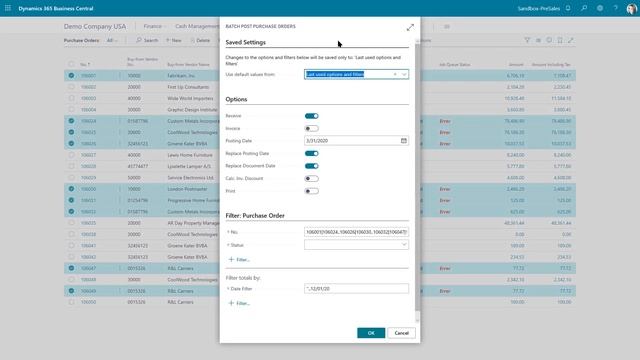Open the Posting Date calendar picker icon
The height and width of the screenshot is (360, 640).
(x=404, y=140)
